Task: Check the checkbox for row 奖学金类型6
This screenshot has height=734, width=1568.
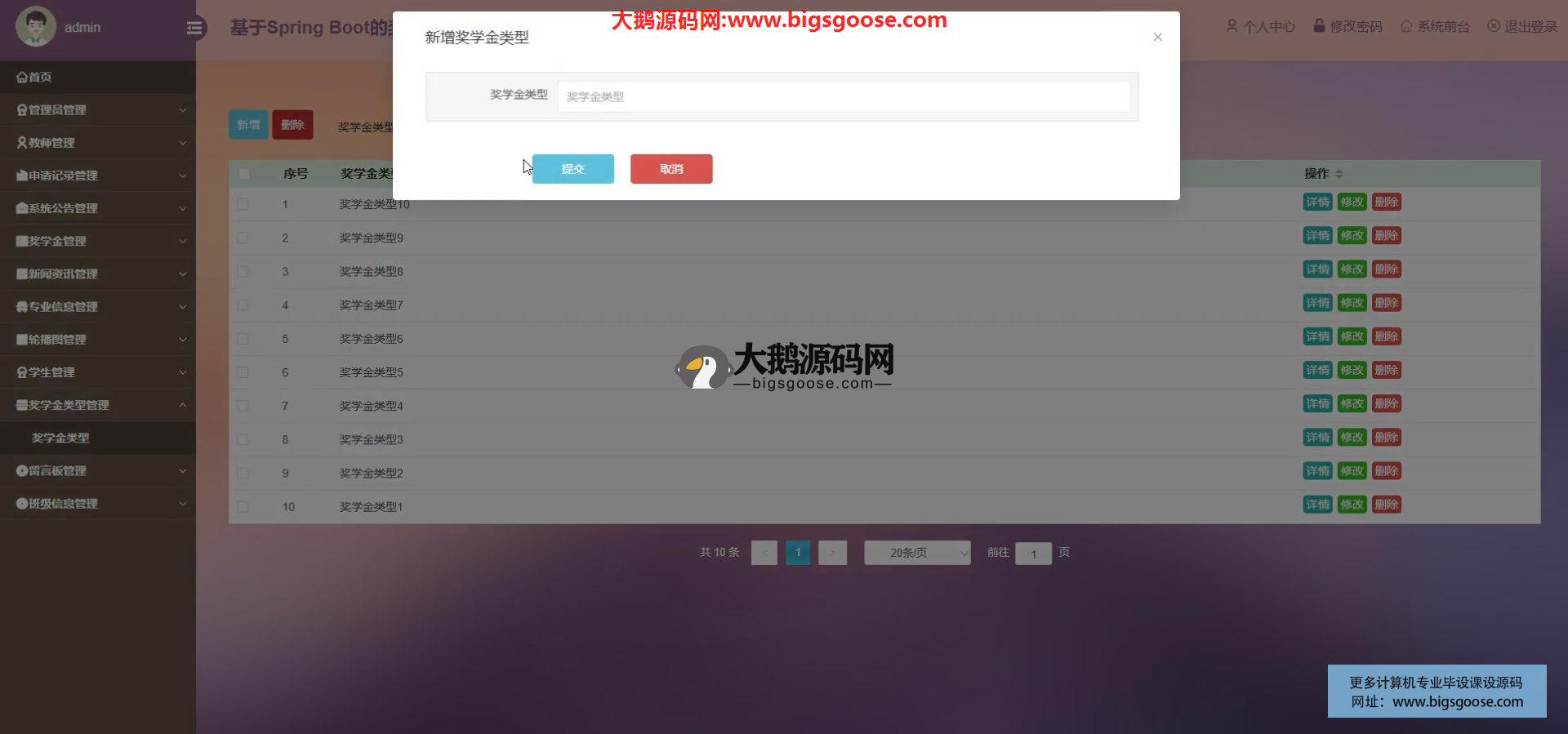Action: point(243,339)
